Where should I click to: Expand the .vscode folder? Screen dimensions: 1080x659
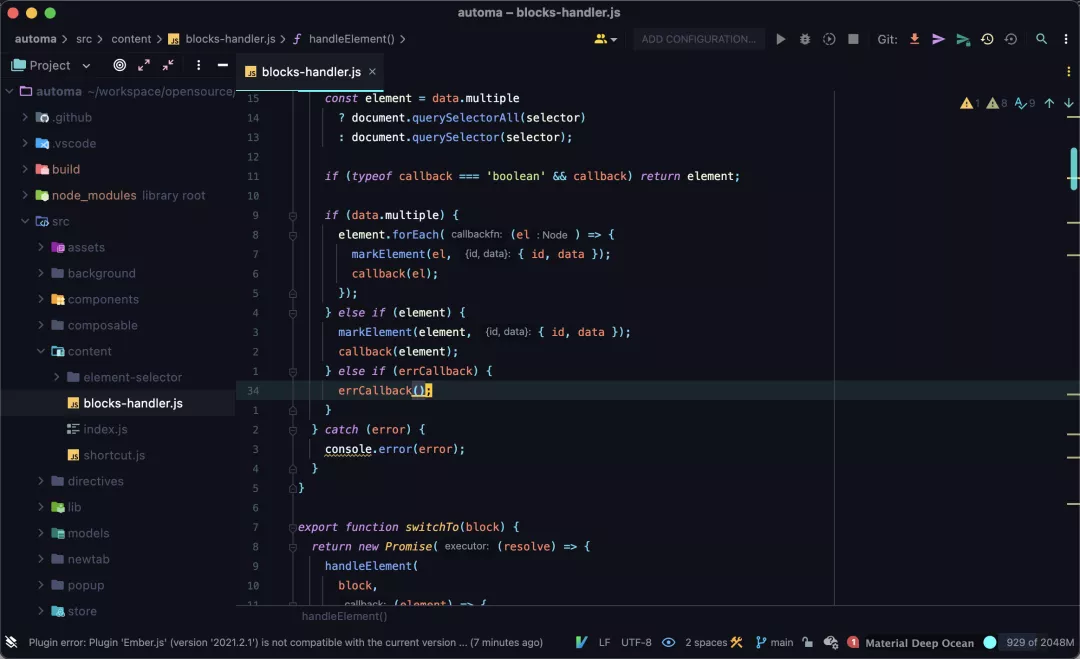pos(25,143)
